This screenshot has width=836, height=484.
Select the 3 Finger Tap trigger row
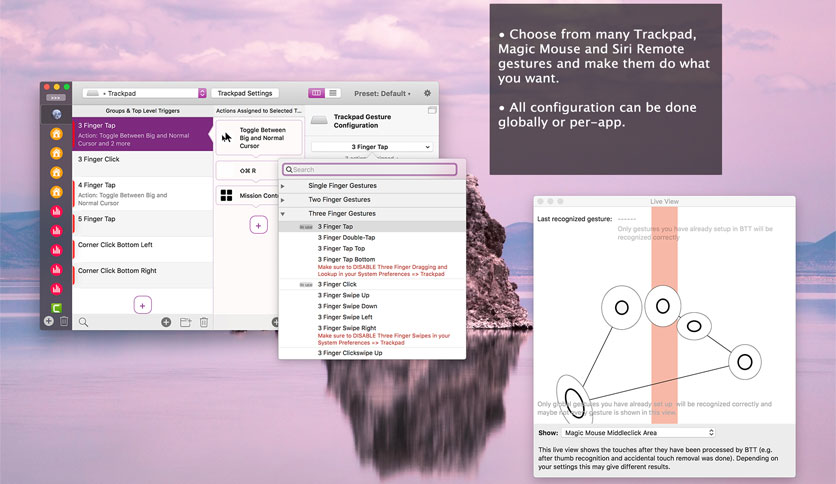[142, 134]
